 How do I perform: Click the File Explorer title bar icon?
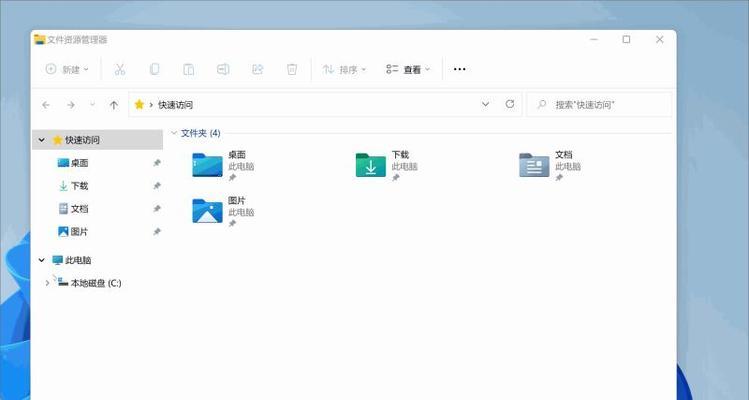point(40,40)
